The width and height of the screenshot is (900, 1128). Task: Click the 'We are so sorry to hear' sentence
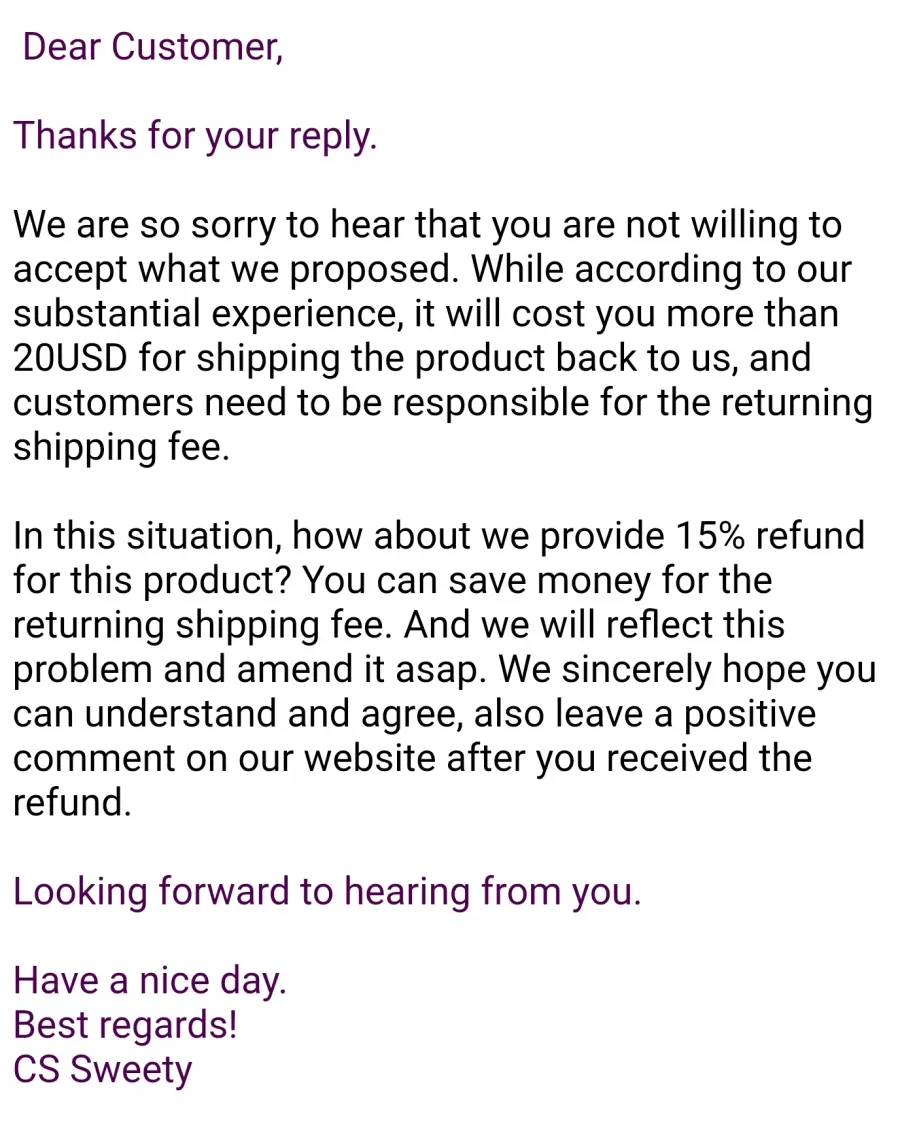coord(209,224)
